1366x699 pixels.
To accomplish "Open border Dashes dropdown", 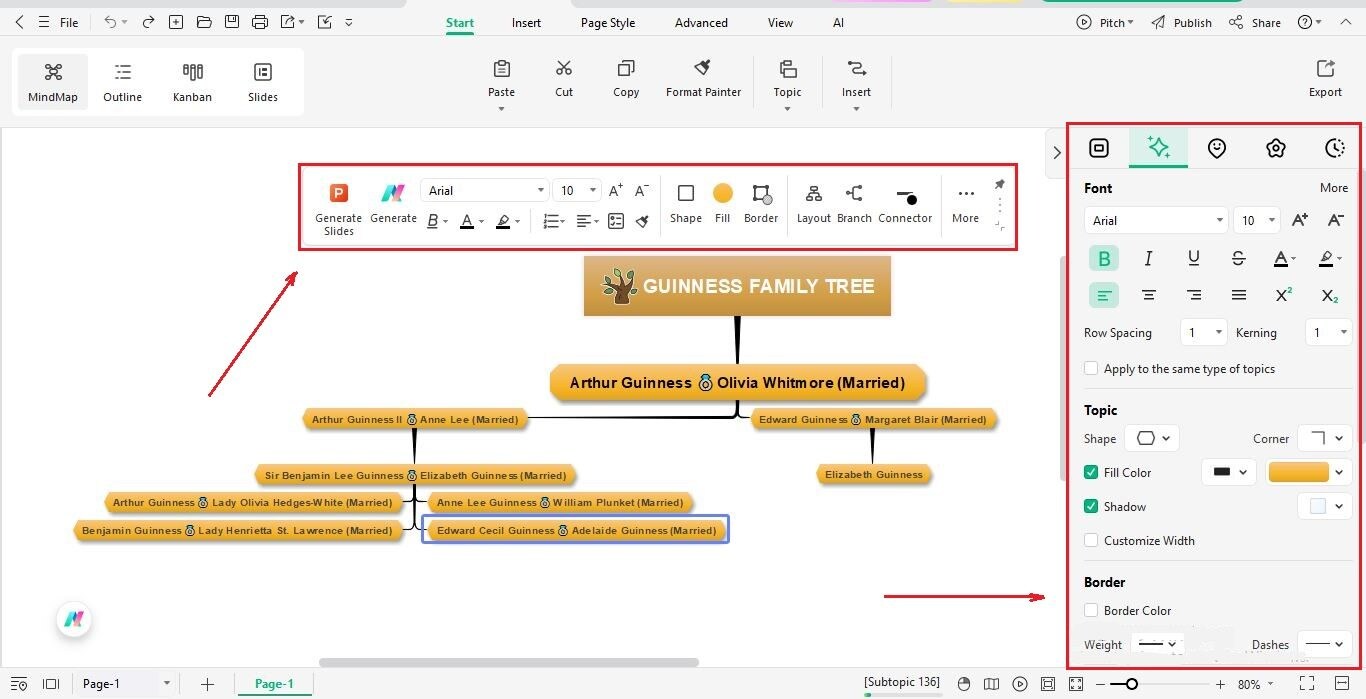I will pos(1325,645).
